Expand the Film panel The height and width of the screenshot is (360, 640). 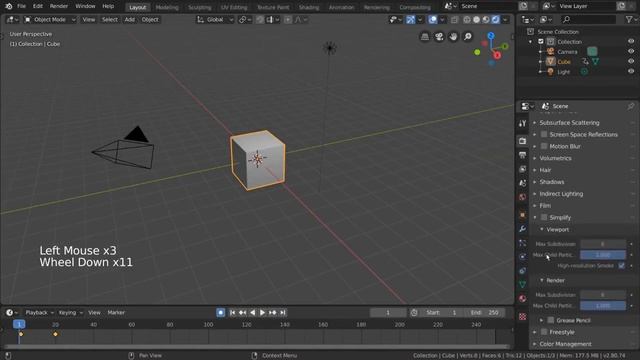point(545,206)
